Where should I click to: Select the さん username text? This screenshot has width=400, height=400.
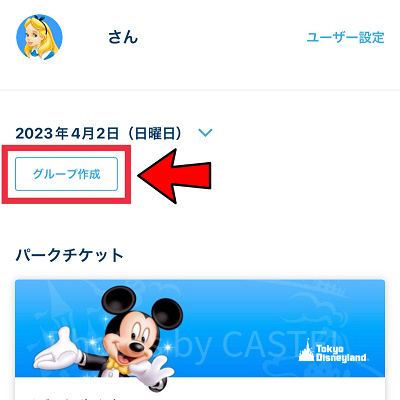click(123, 37)
